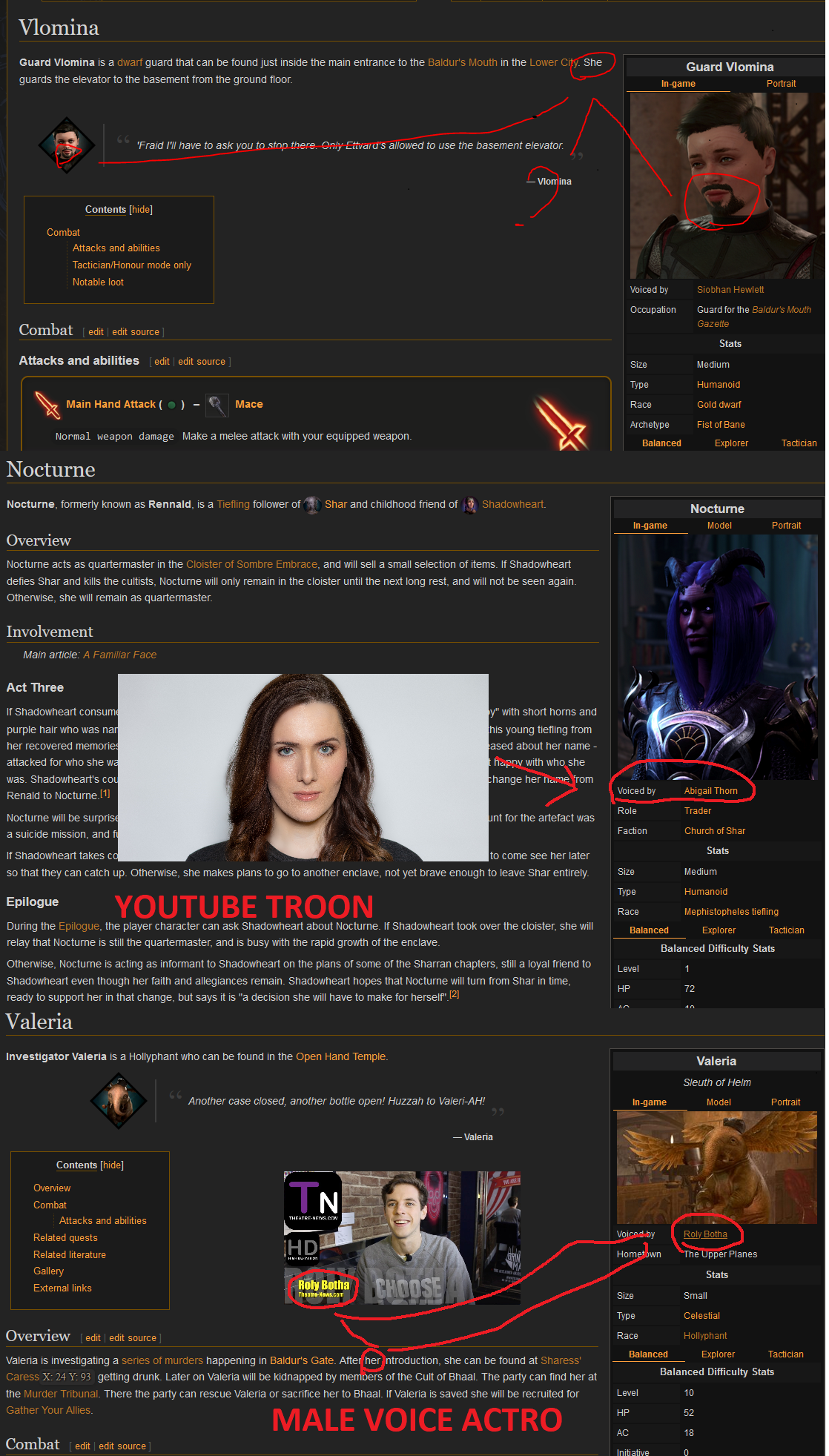Follow the Roly Botha voice actor link
The width and height of the screenshot is (829, 1456).
[x=705, y=1234]
